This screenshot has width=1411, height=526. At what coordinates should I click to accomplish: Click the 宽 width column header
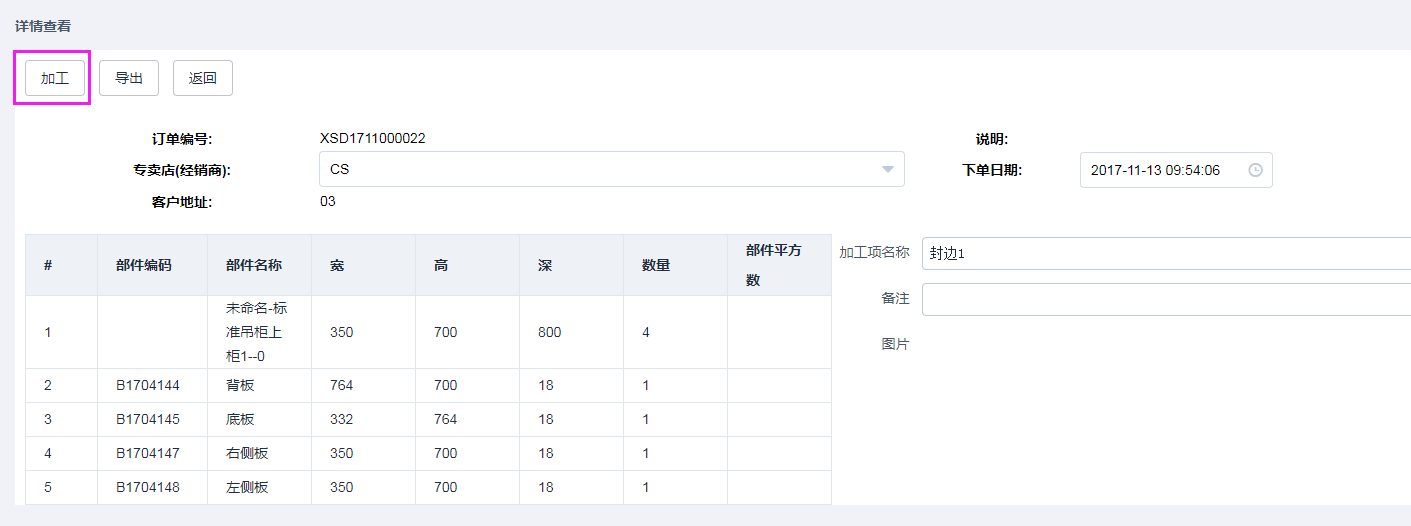pyautogui.click(x=337, y=265)
